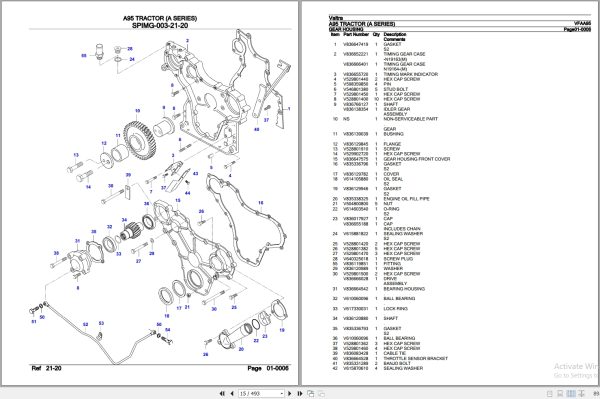Click the Valtra brand name at page top
This screenshot has width=600, height=399.
(336, 18)
